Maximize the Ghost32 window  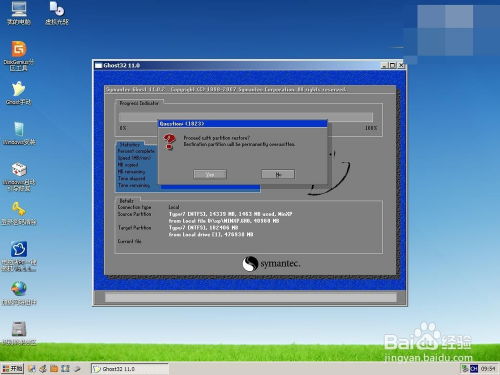coord(393,66)
